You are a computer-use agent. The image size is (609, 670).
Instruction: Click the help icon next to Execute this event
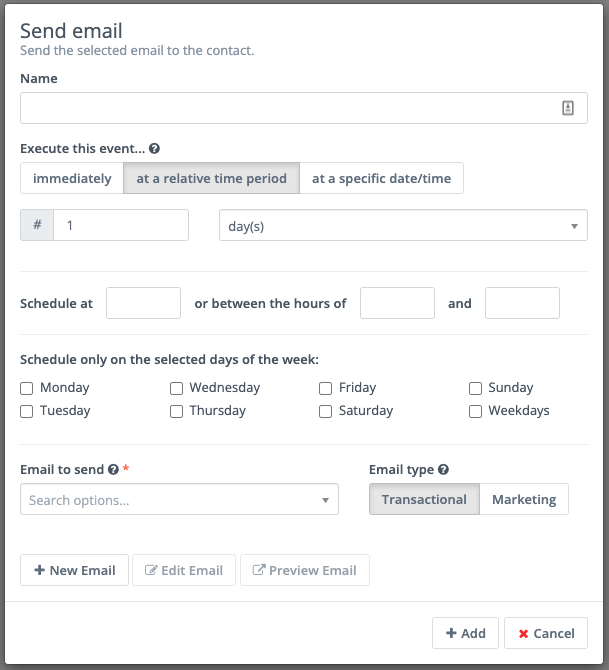154,149
